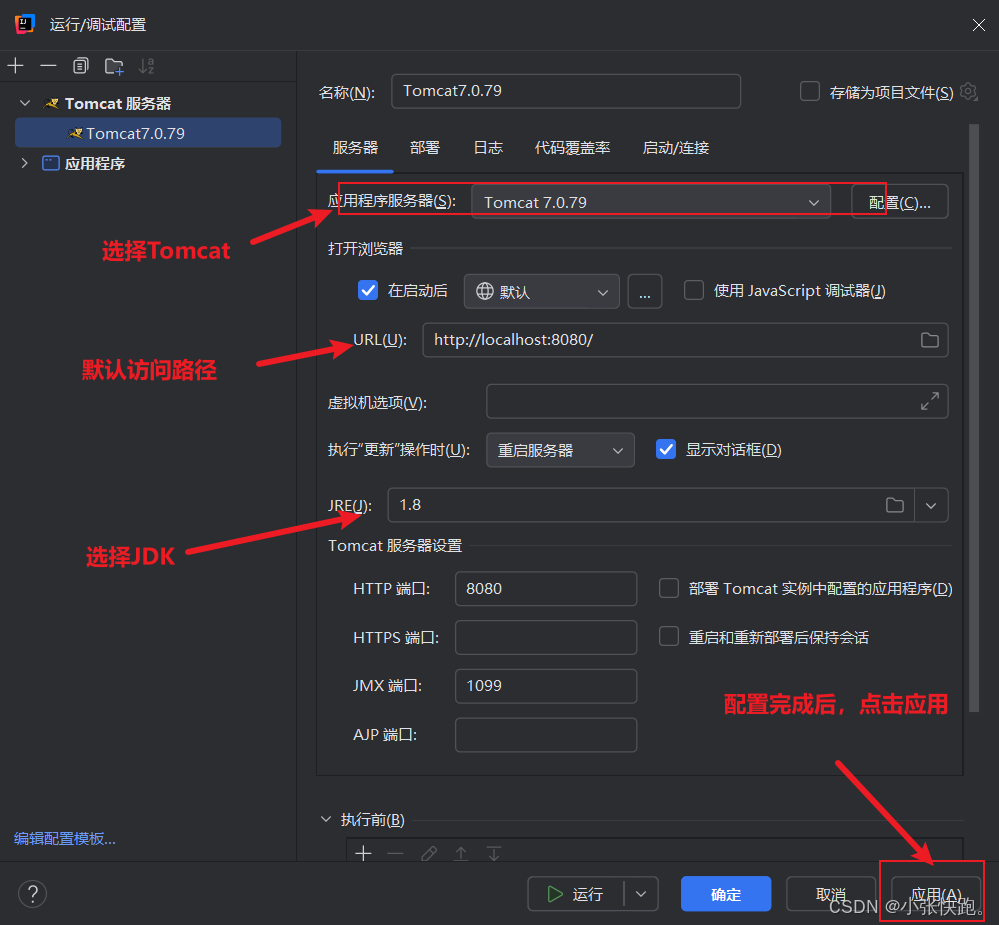Switch to 服务器 tab

[355, 148]
